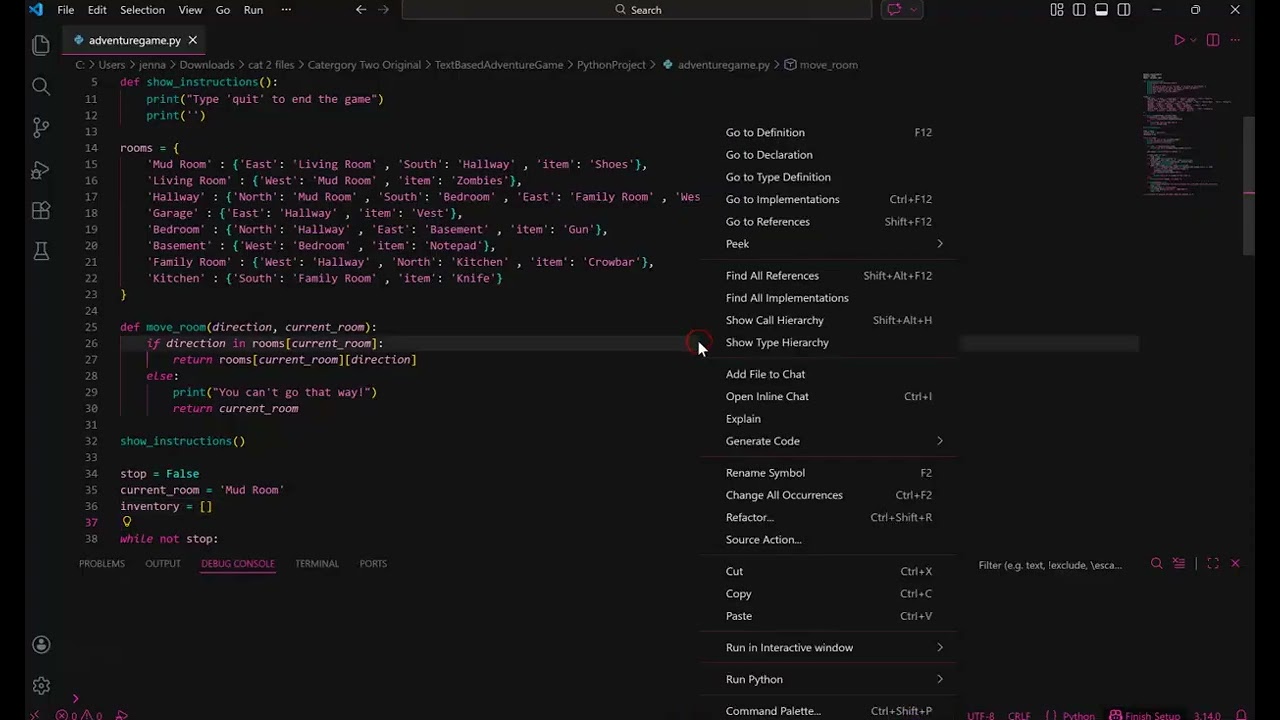The height and width of the screenshot is (720, 1280).
Task: Switch to the Problems panel tab
Action: pyautogui.click(x=102, y=564)
